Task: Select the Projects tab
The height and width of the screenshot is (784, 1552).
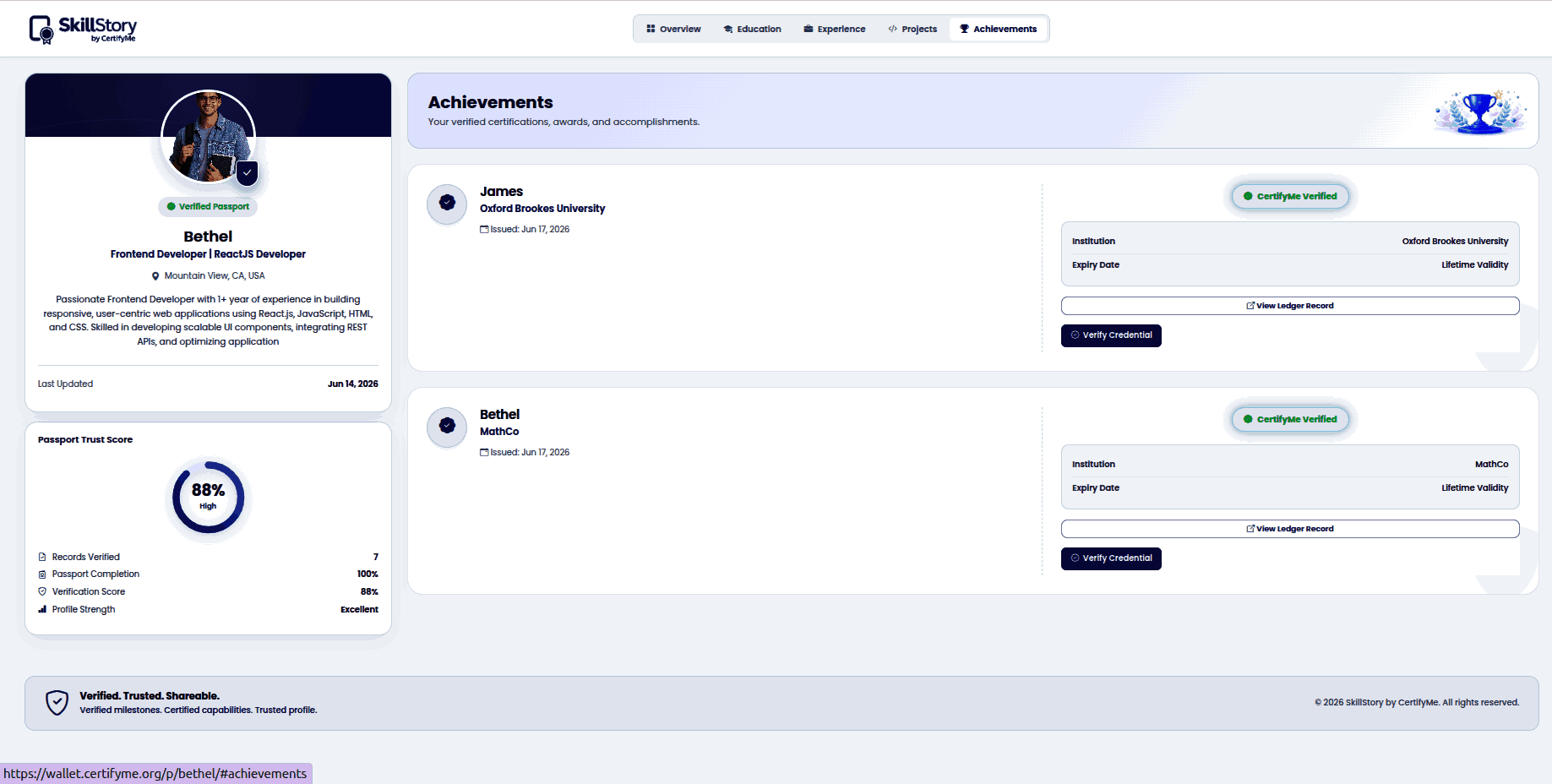Action: pos(912,29)
